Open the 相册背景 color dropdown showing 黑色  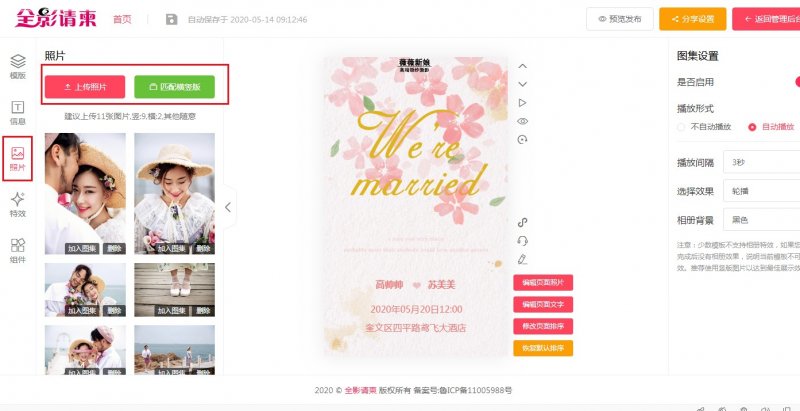[761, 220]
